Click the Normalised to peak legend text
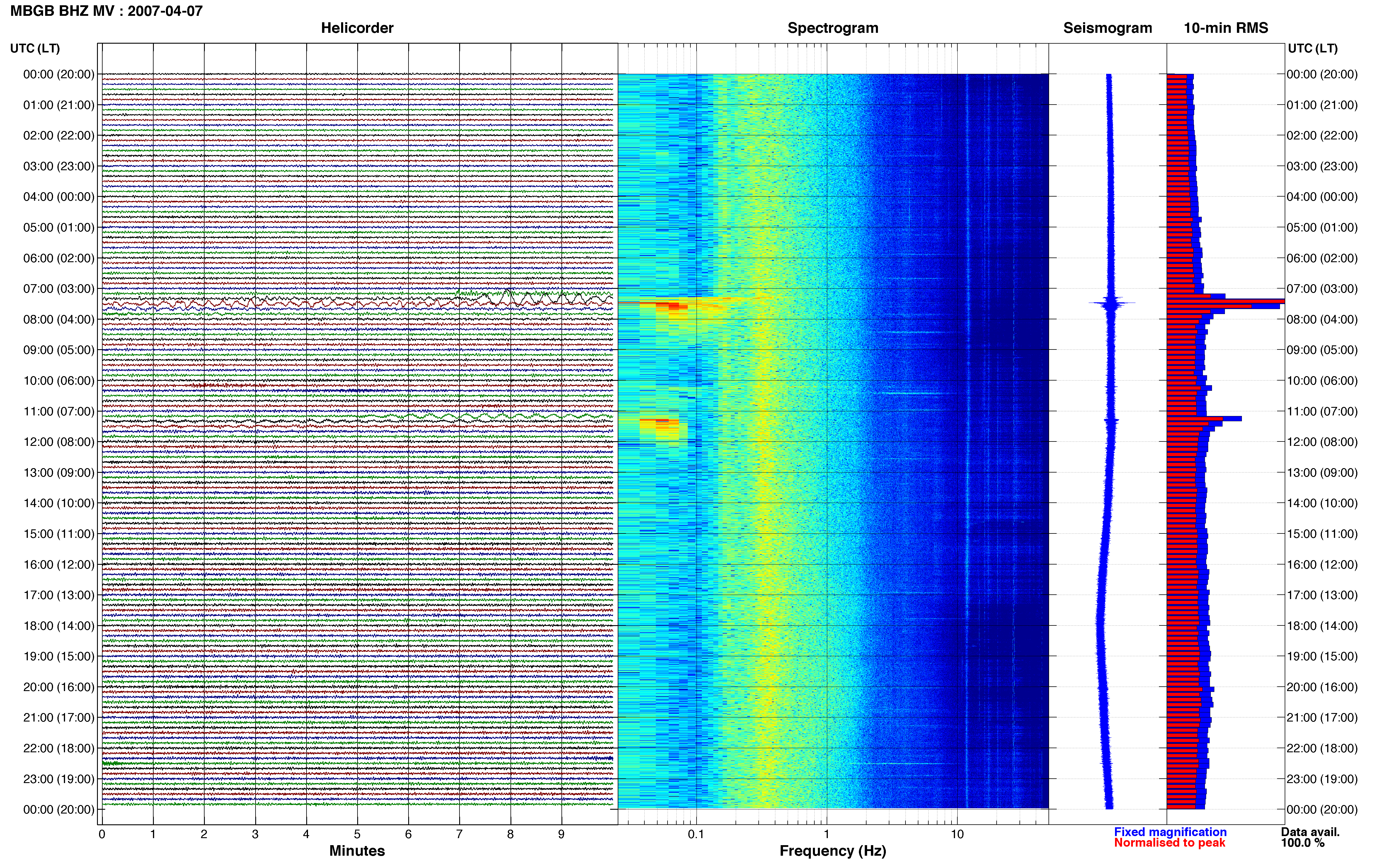The image size is (1389, 868). point(1170,843)
